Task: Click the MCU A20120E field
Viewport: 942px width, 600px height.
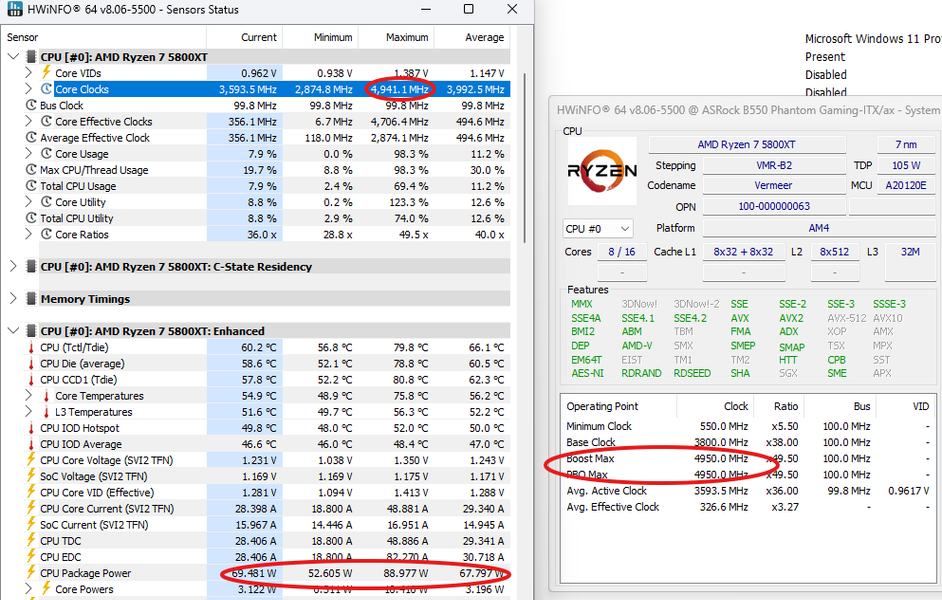Action: click(x=906, y=185)
